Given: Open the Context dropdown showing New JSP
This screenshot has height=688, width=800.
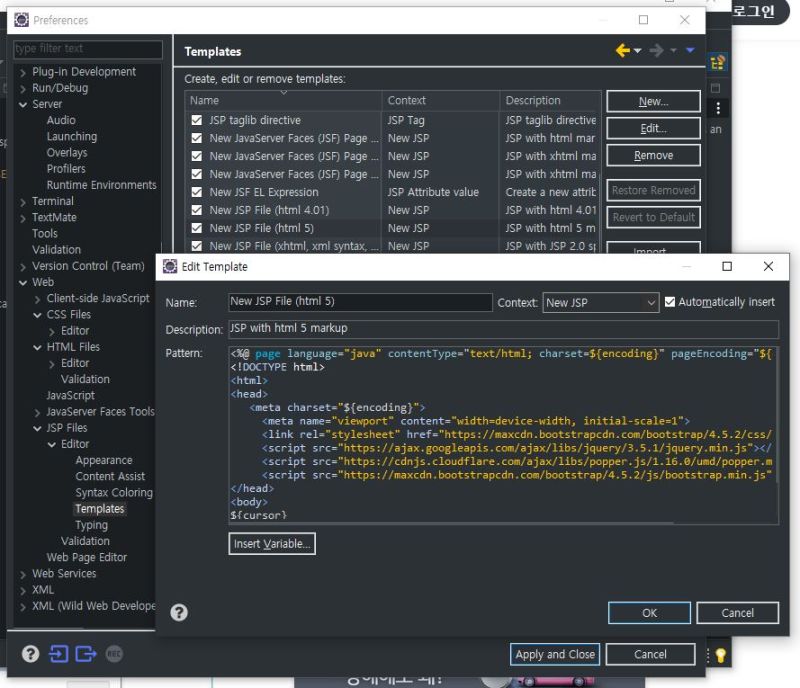Looking at the screenshot, I should pos(601,302).
